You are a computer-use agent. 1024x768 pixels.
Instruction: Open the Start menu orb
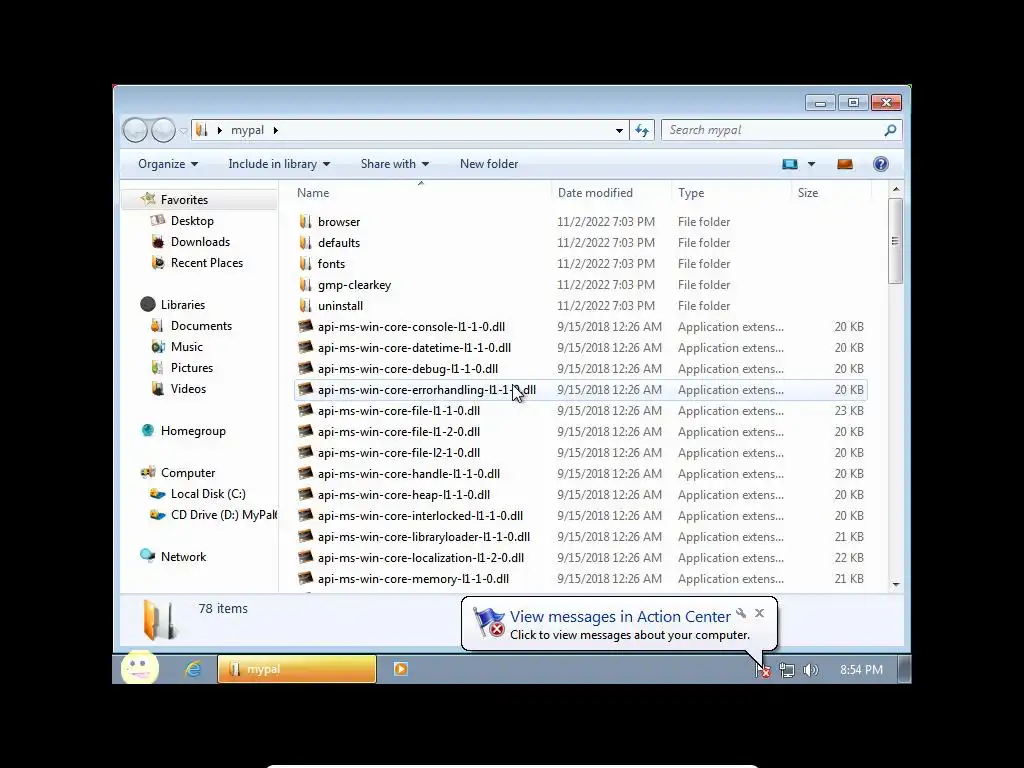pos(140,667)
